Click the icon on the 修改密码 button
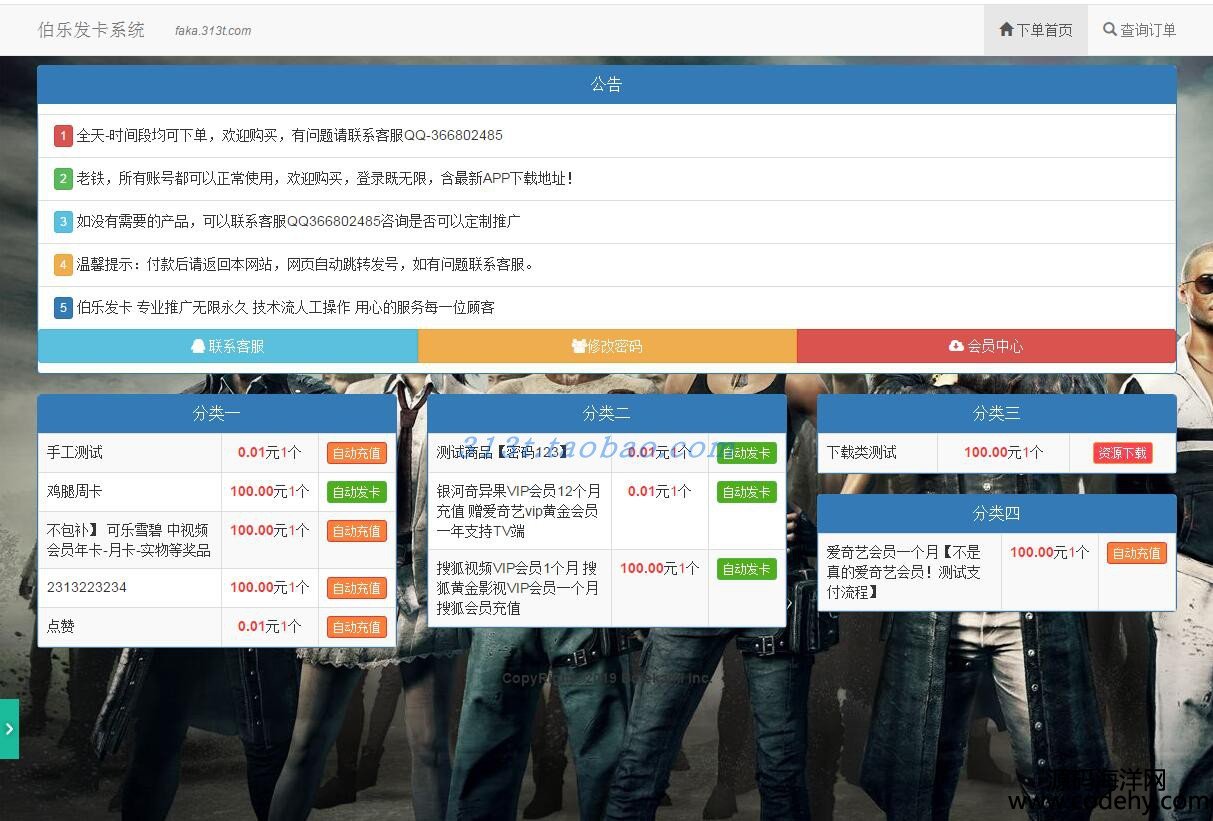The image size is (1213, 821). click(x=579, y=346)
